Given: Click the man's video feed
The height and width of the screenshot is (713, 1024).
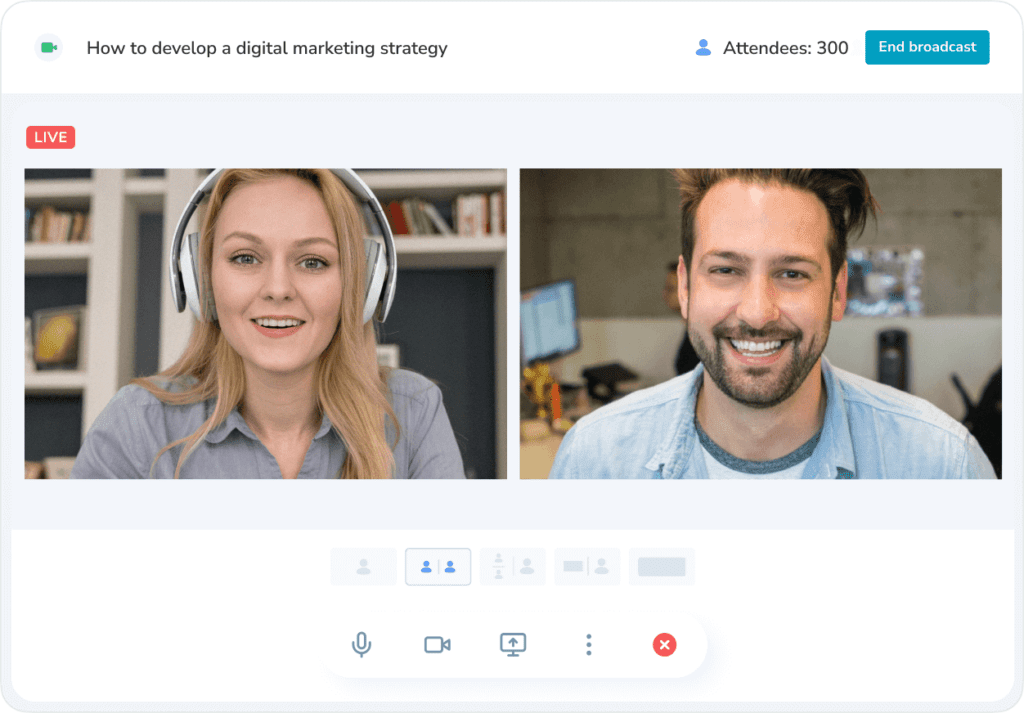Looking at the screenshot, I should 760,323.
